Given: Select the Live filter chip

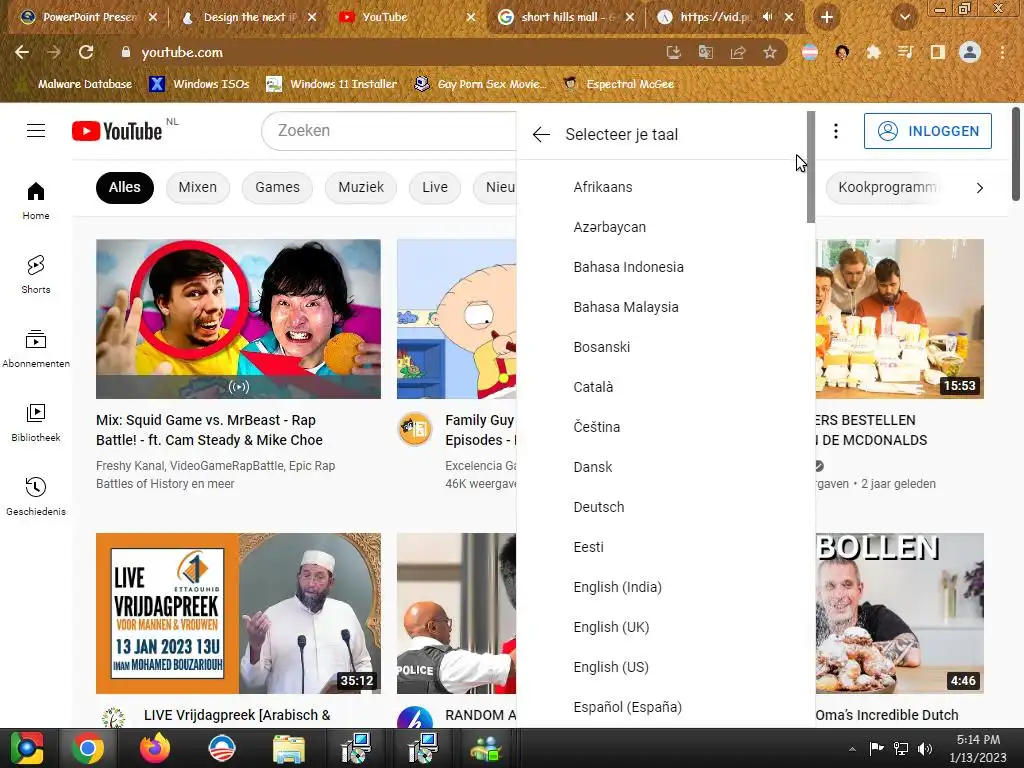Looking at the screenshot, I should coord(435,187).
